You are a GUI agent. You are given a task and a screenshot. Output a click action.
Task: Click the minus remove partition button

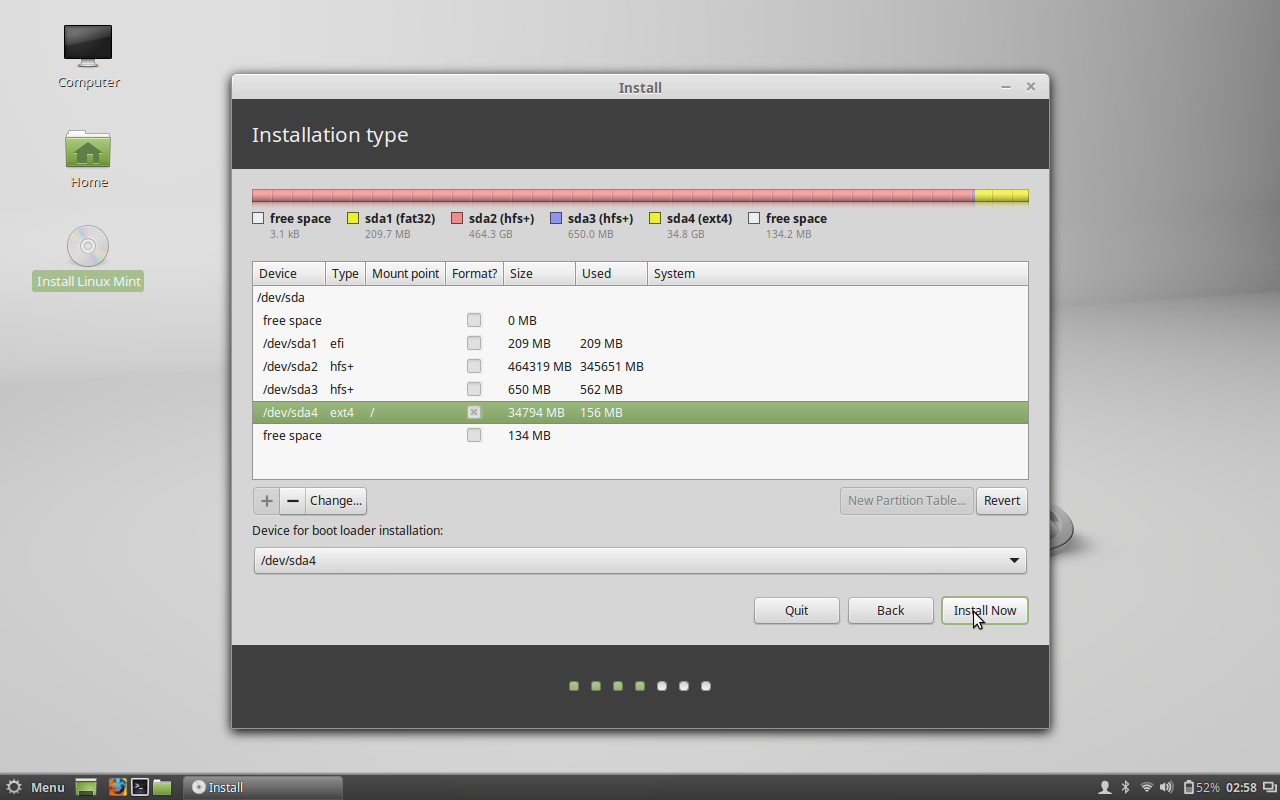[x=293, y=500]
